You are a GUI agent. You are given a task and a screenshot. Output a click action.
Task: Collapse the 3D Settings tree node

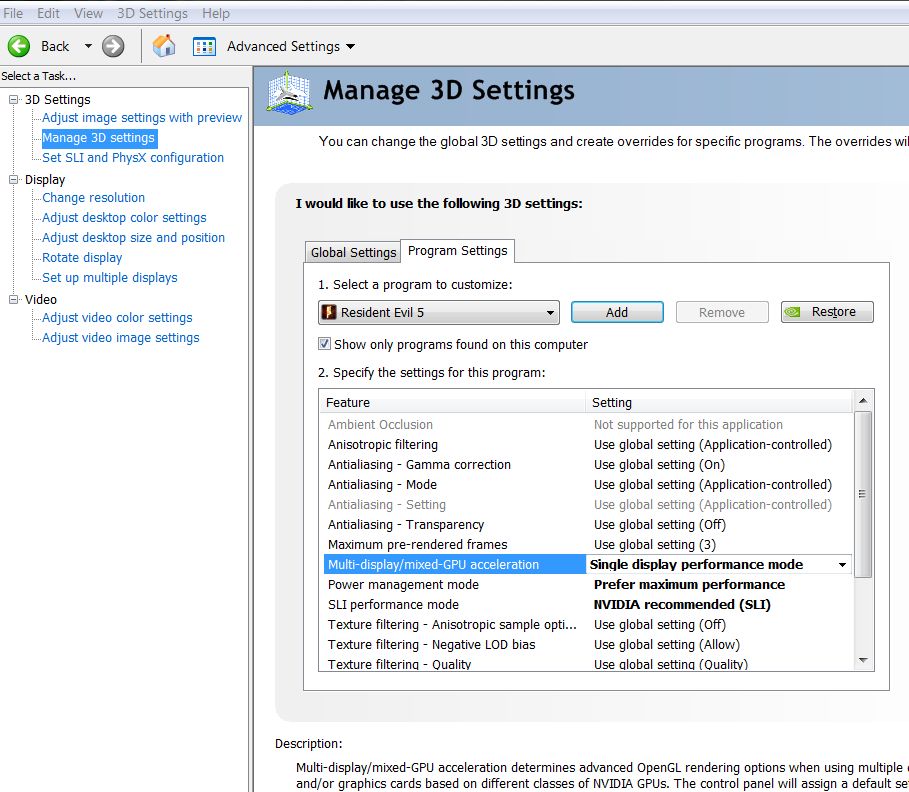13,99
